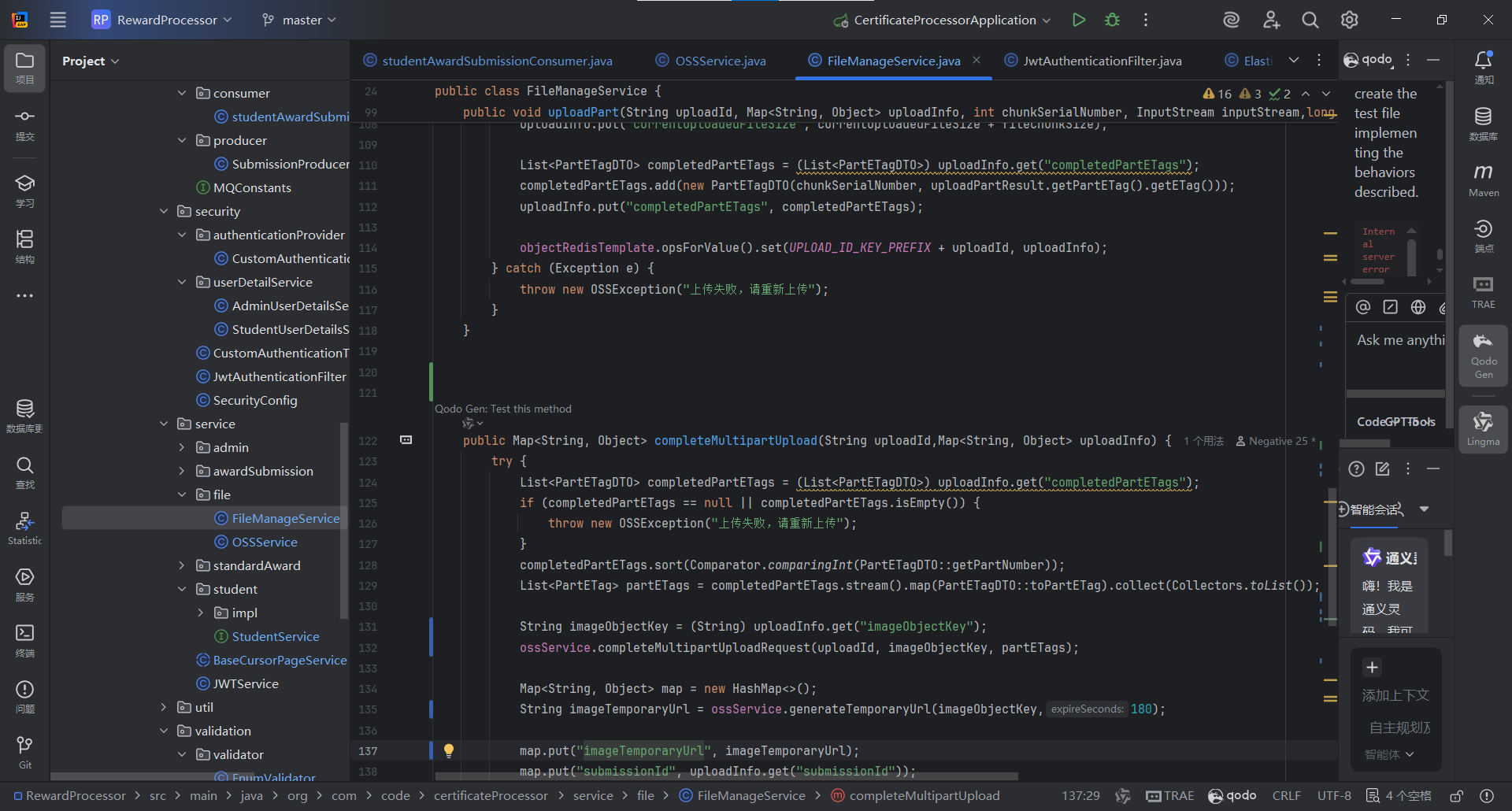Viewport: 1512px width, 811px height.
Task: Expand the awardSubmission folder
Action: [182, 471]
